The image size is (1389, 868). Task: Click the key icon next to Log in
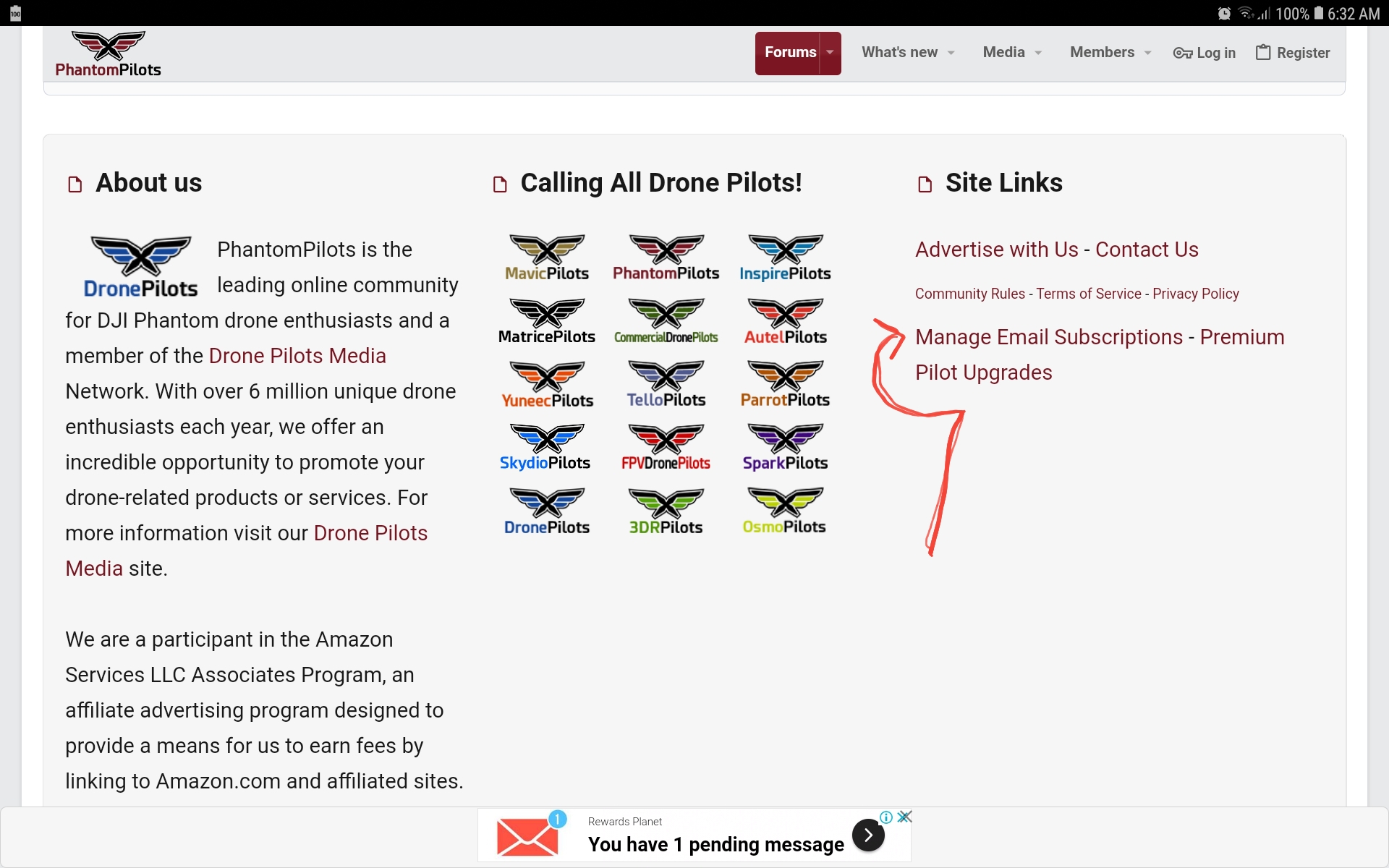tap(1182, 53)
